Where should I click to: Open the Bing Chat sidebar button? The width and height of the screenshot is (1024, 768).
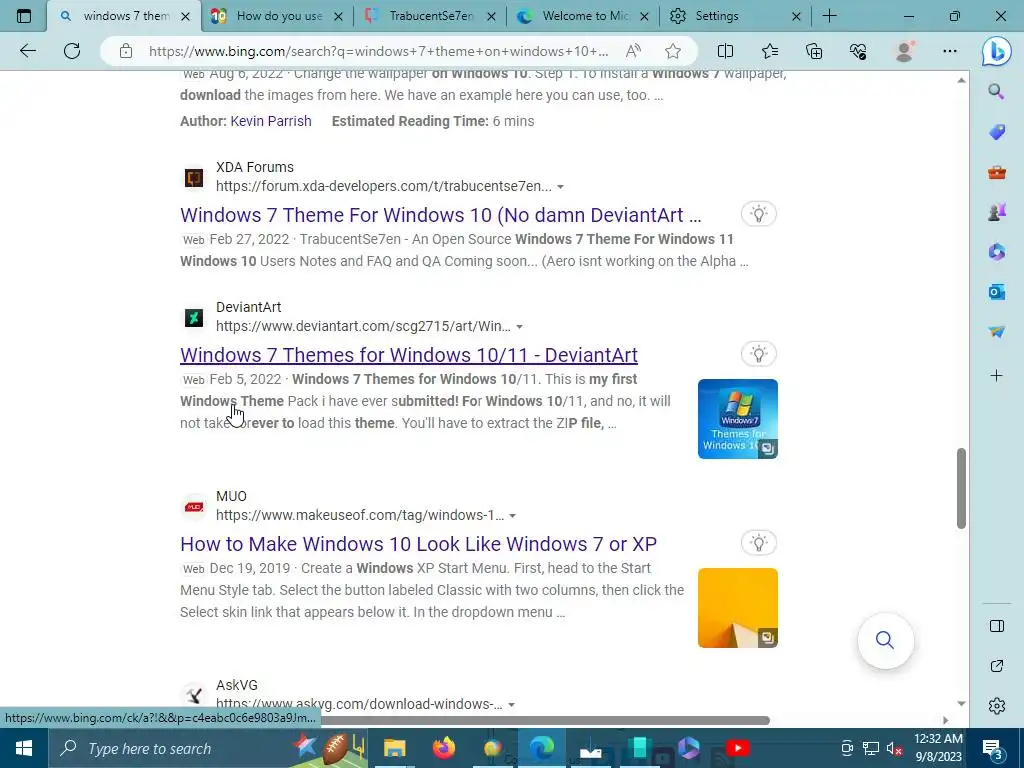coord(997,52)
